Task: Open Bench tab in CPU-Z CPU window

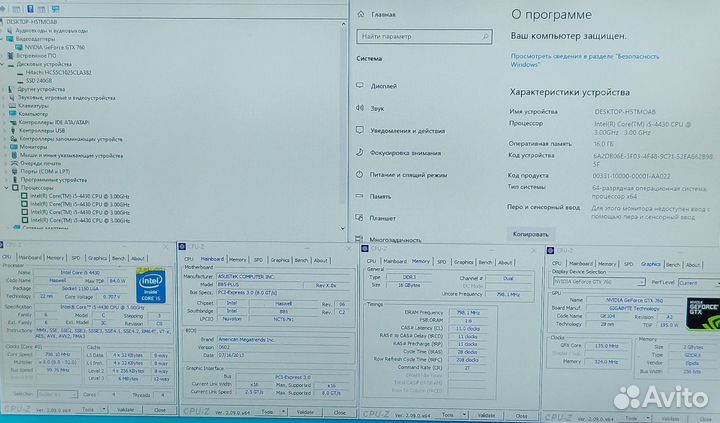Action: click(x=118, y=258)
